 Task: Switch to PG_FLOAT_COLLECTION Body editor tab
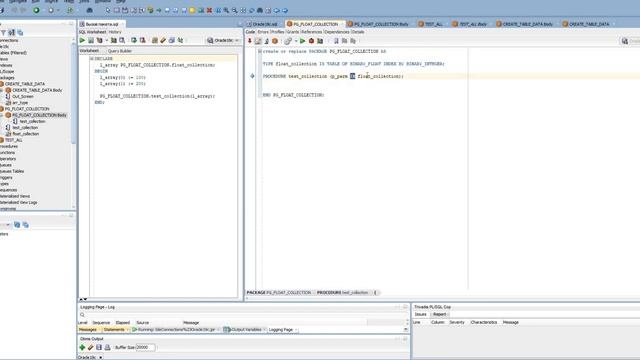378,24
